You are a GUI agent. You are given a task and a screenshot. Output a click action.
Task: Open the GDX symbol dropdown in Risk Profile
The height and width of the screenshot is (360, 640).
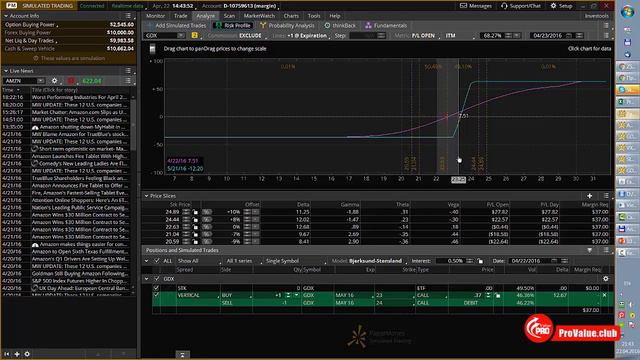180,36
